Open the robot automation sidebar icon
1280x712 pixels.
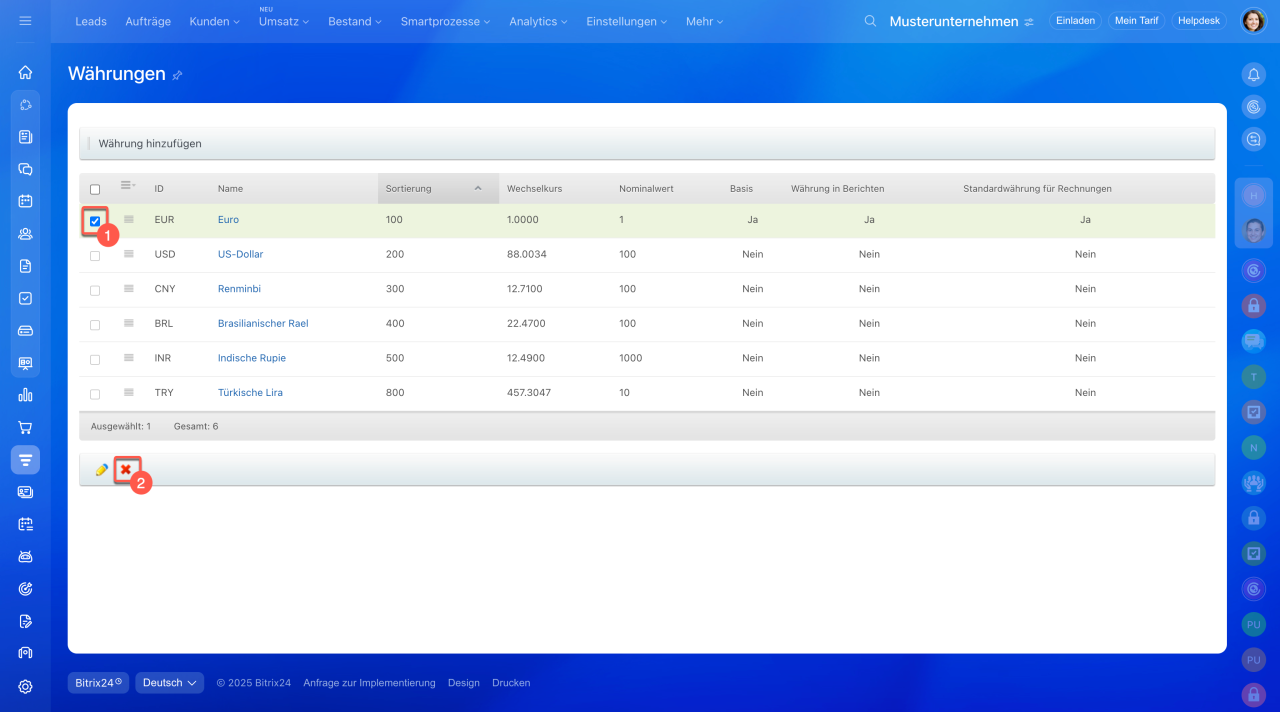25,556
